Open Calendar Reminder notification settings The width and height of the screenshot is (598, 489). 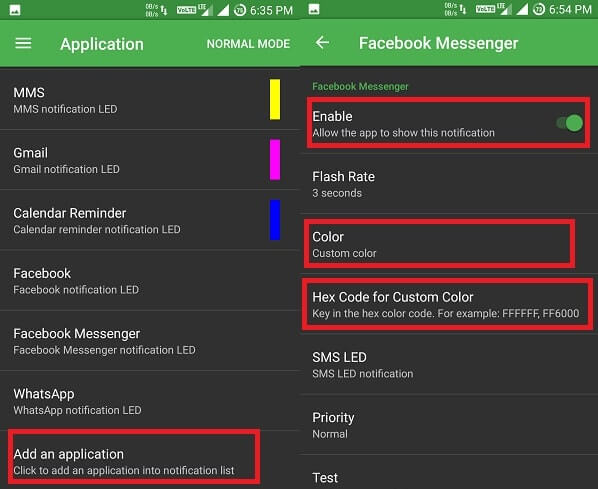tap(150, 220)
